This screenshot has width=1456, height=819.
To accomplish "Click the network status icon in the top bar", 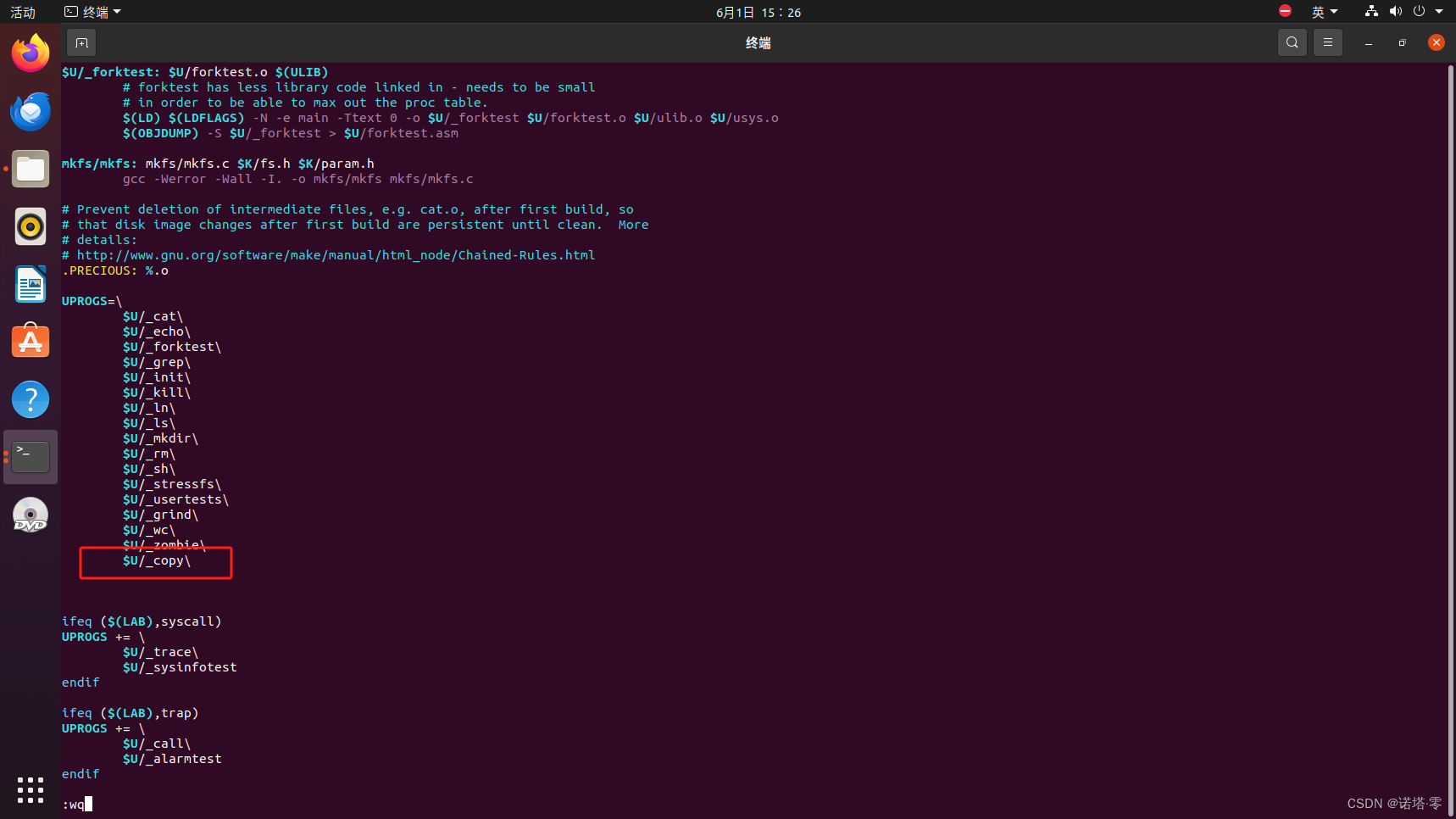I will (x=1370, y=11).
